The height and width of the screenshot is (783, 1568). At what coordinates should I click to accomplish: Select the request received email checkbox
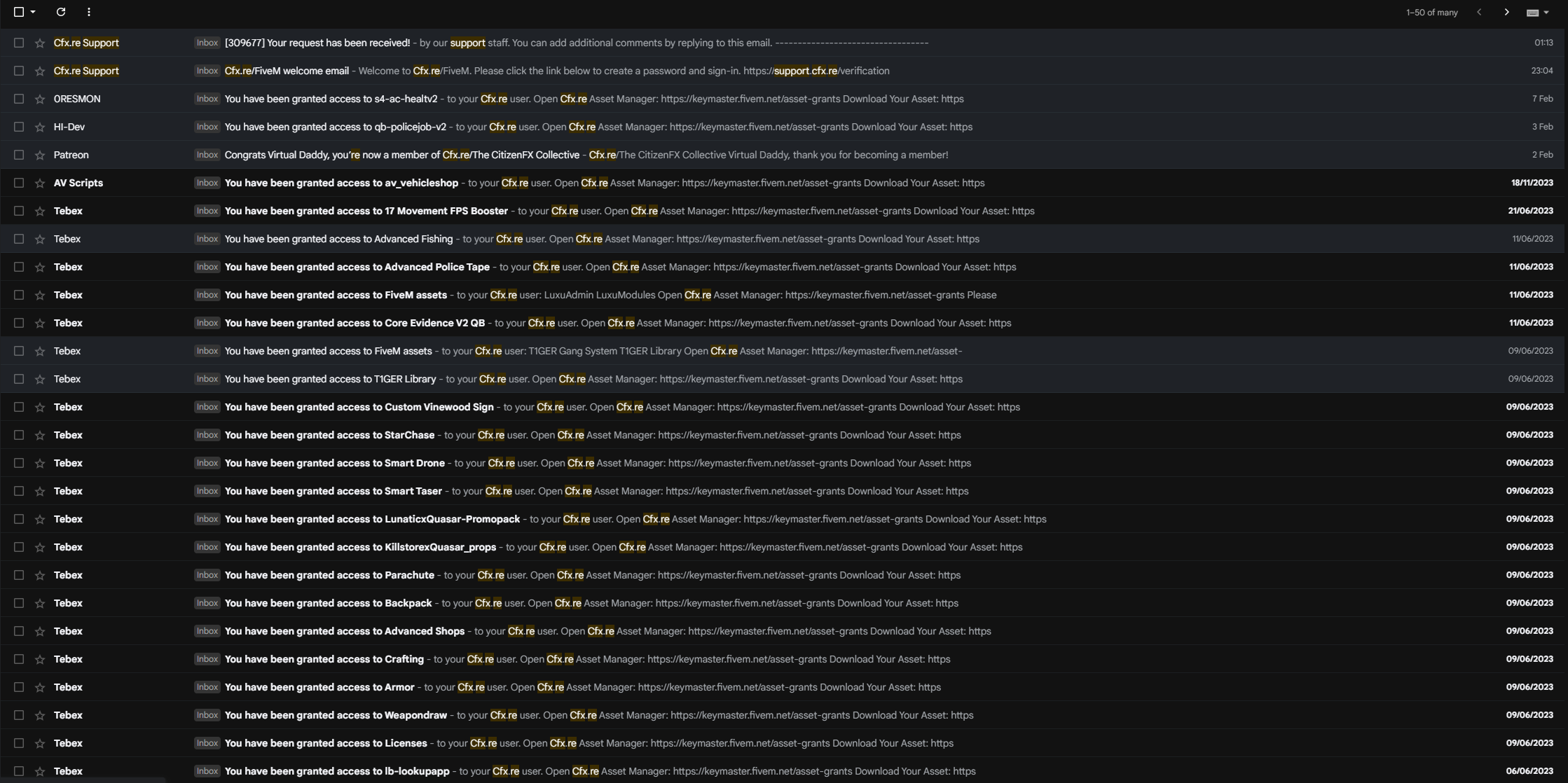(19, 43)
